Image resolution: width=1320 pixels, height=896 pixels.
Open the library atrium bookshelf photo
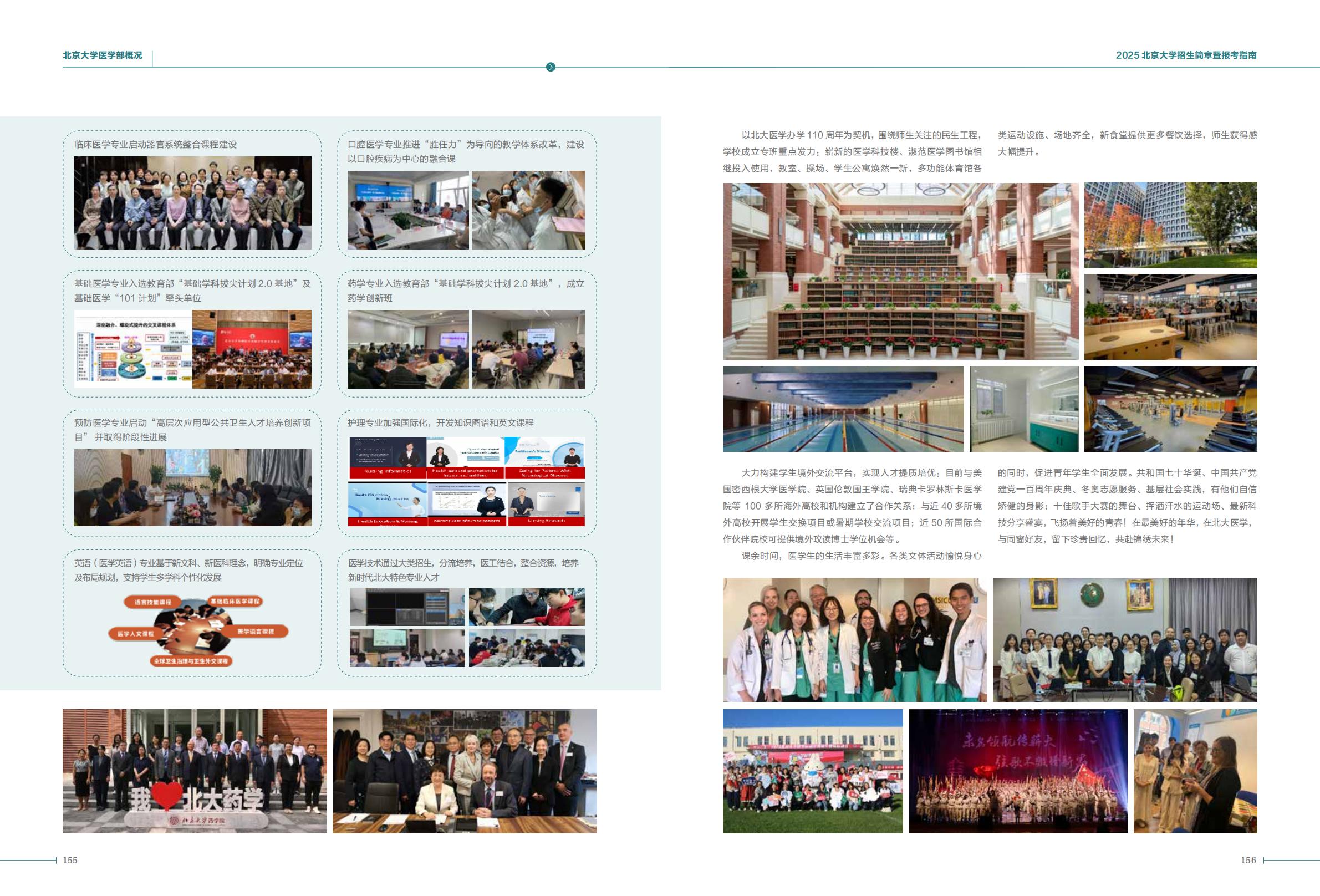[900, 271]
